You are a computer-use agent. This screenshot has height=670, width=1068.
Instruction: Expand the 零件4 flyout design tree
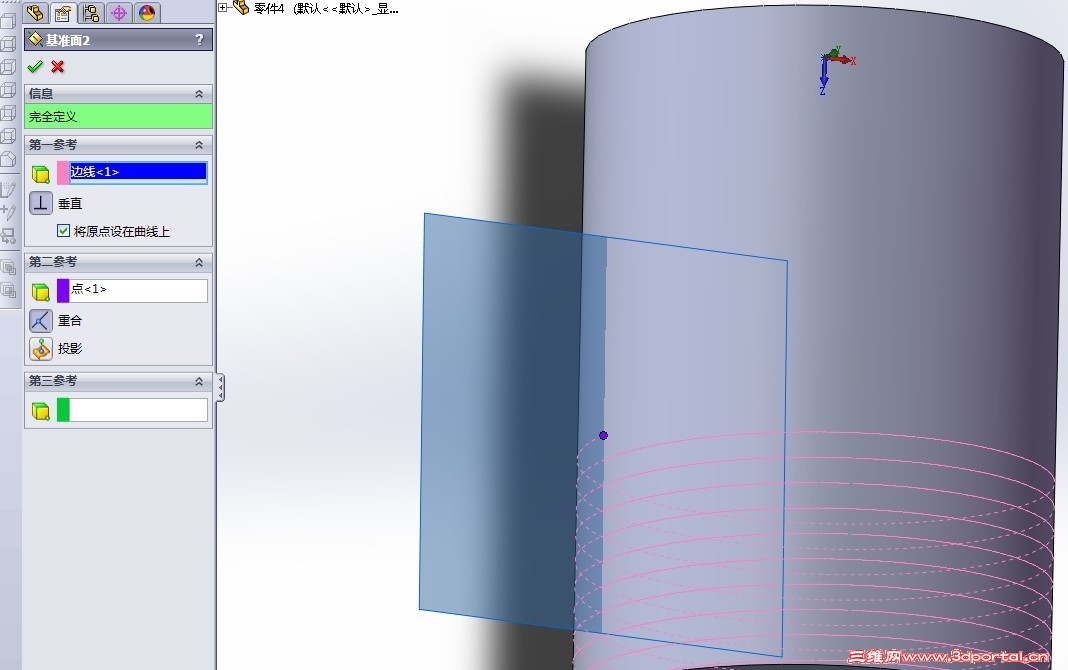[x=223, y=7]
